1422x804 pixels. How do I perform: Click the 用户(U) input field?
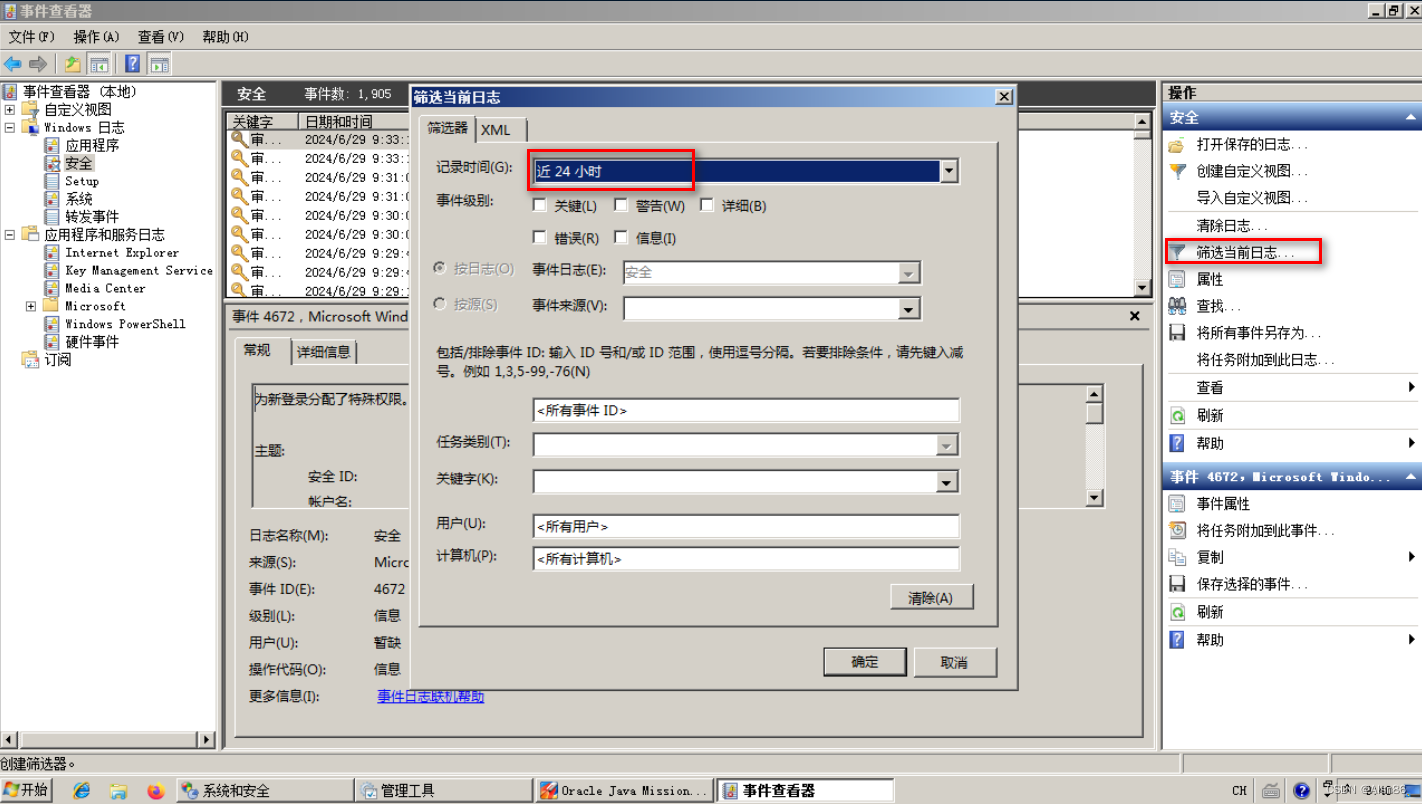click(746, 526)
